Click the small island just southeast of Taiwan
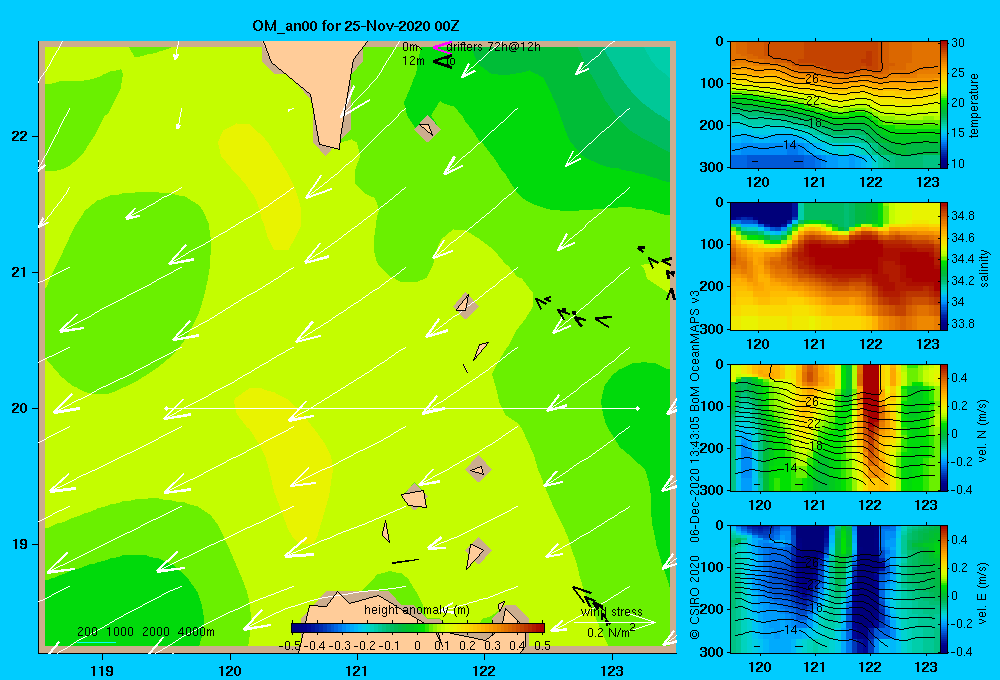The height and width of the screenshot is (680, 1000). click(427, 129)
